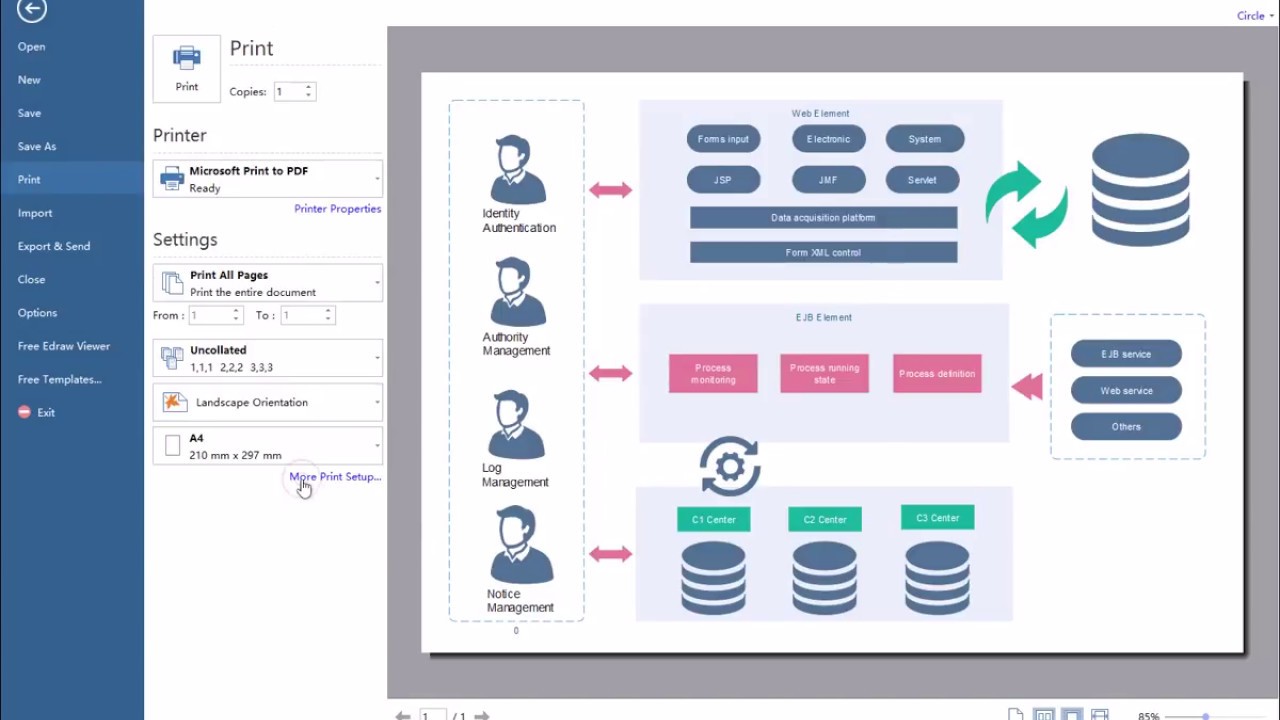
Task: Open Export & Send page
Action: (54, 246)
